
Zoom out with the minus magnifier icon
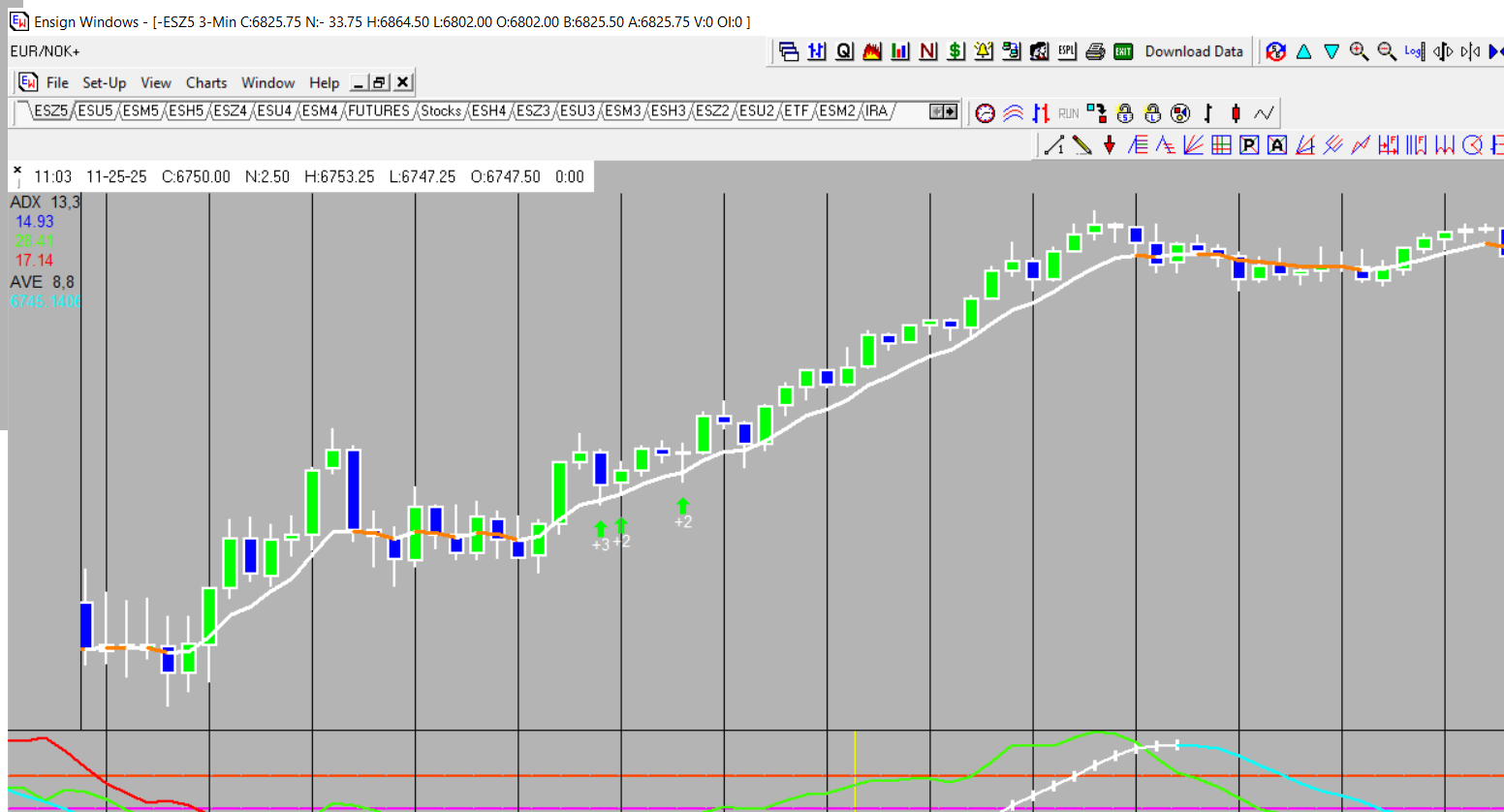pos(1387,51)
